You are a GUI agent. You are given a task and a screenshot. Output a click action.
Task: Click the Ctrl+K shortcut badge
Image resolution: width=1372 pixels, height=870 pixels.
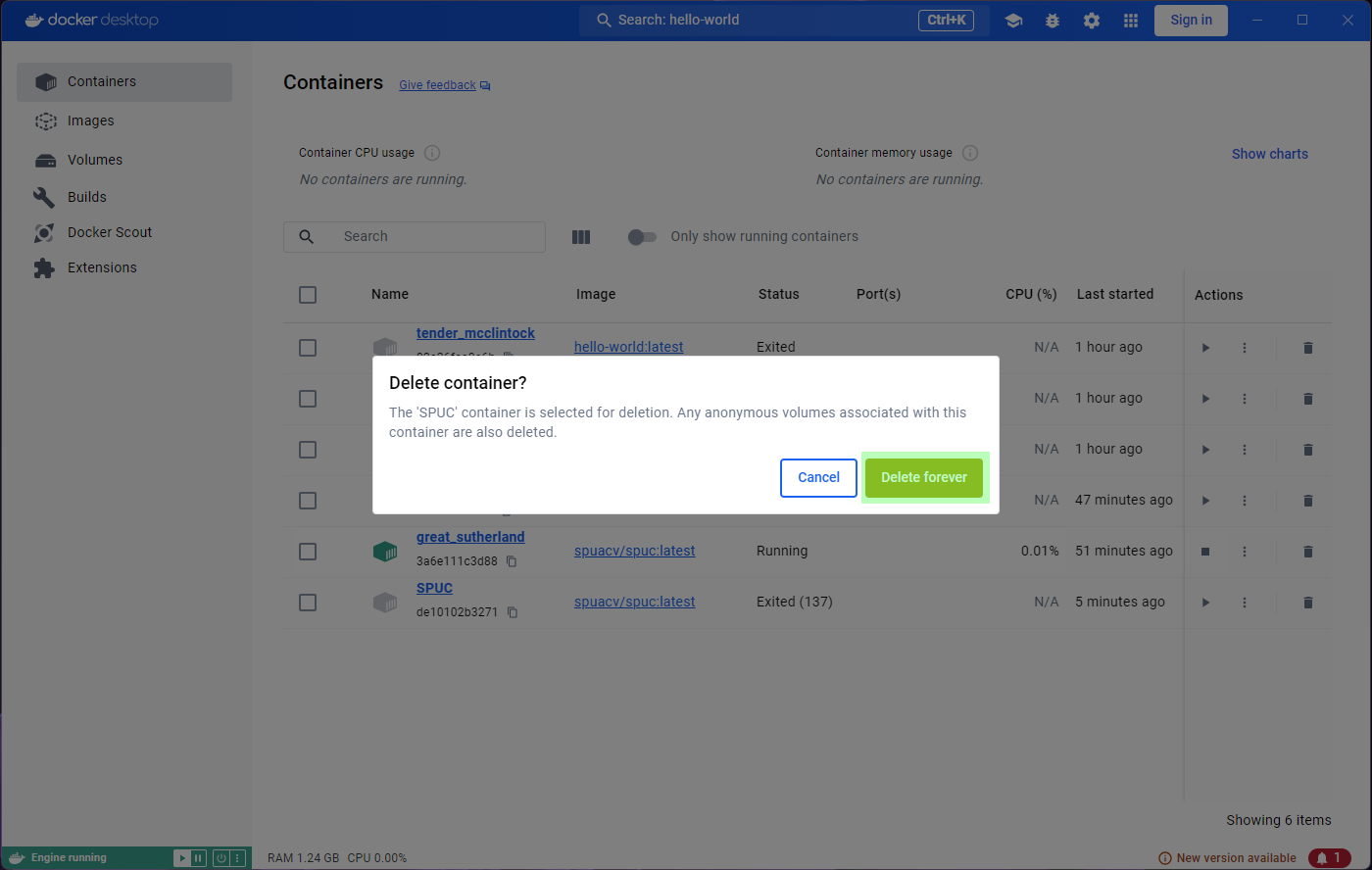point(946,20)
